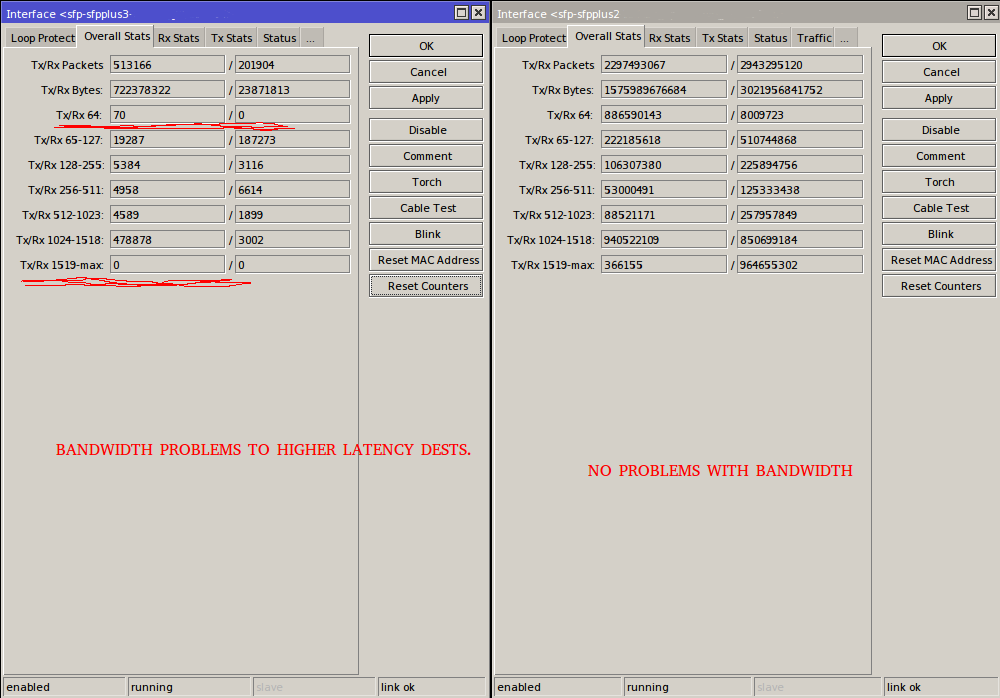Add Comment in sfp-sfpplus3 window
Screen dimensions: 1000x698
(x=426, y=156)
